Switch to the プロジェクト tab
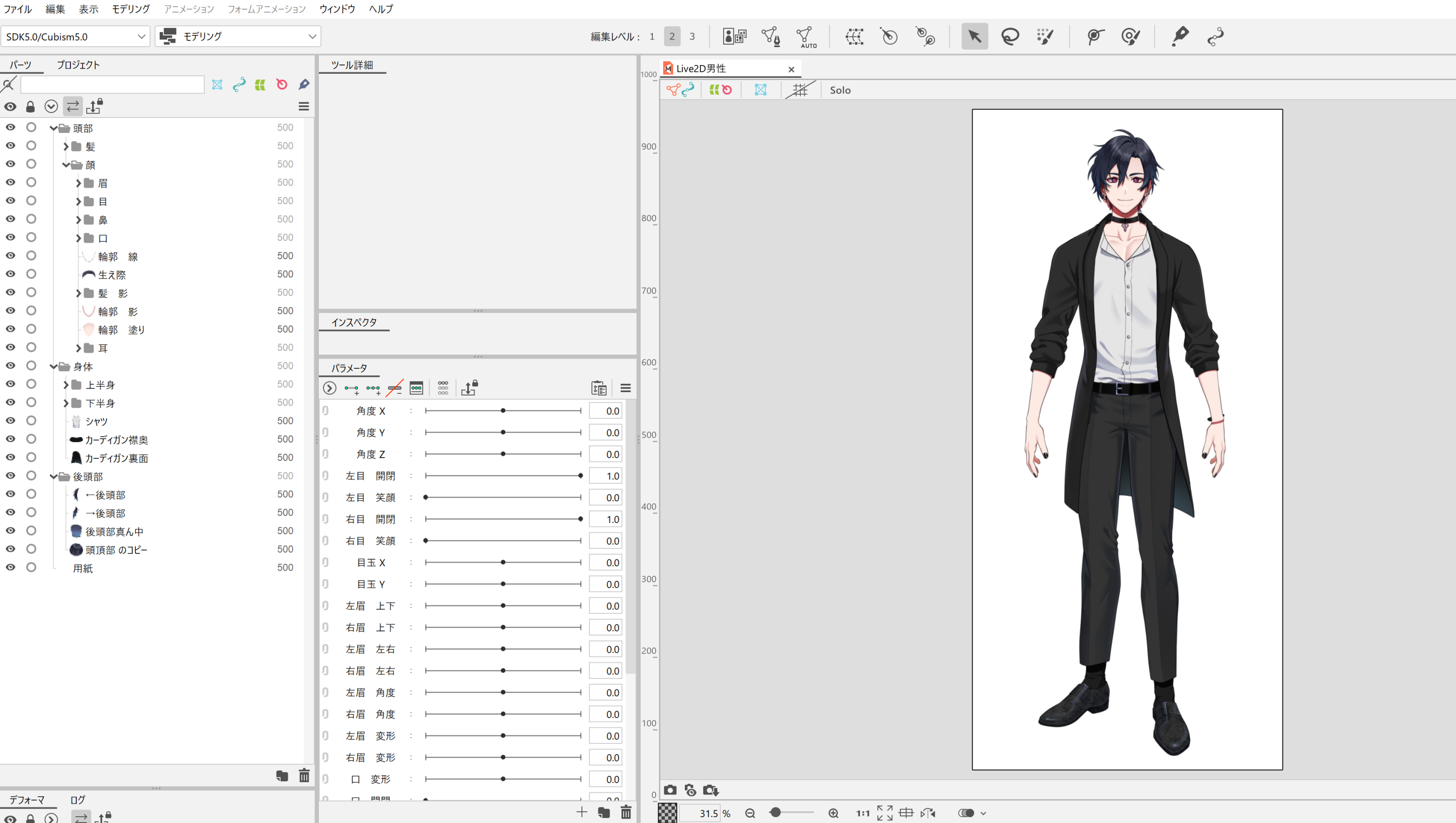This screenshot has height=823, width=1456. pyautogui.click(x=78, y=65)
